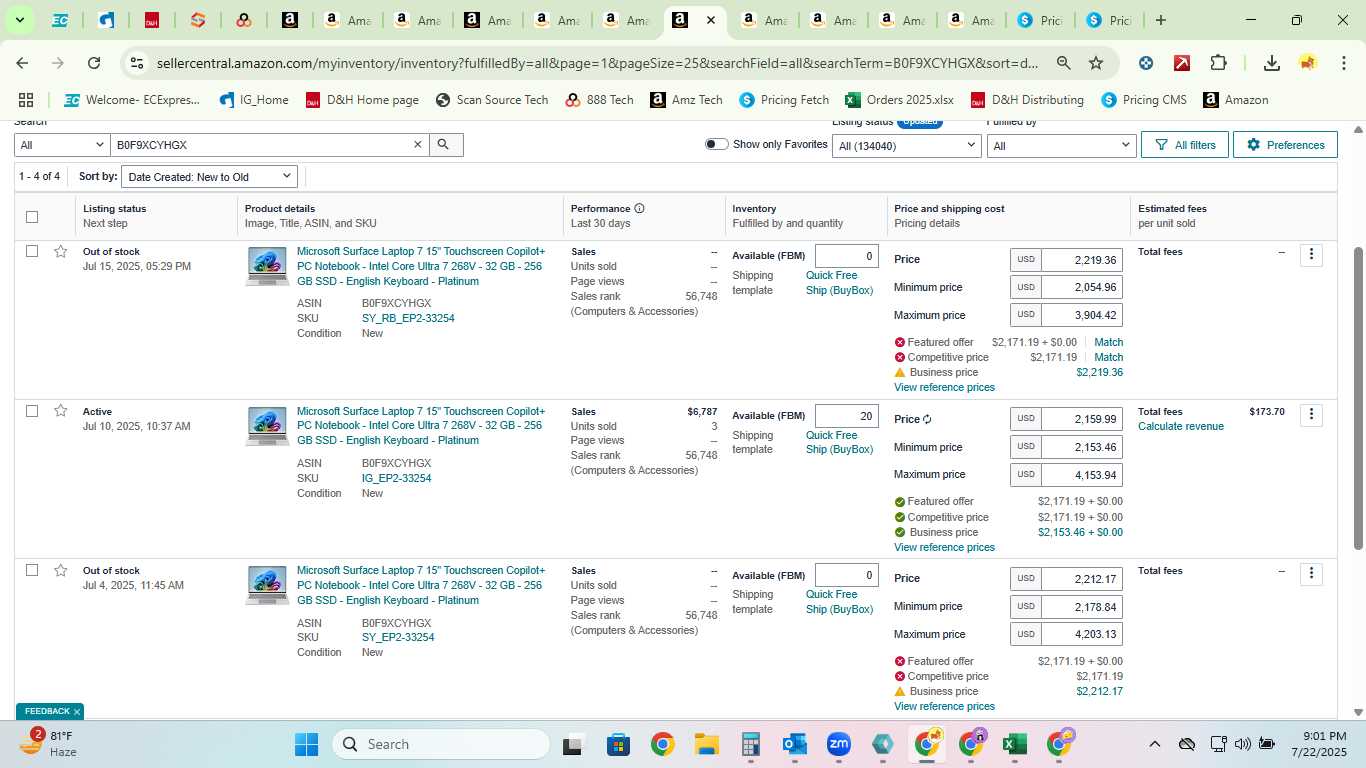1366x768 pixels.
Task: Edit Available quantity field showing 20
Action: click(846, 416)
